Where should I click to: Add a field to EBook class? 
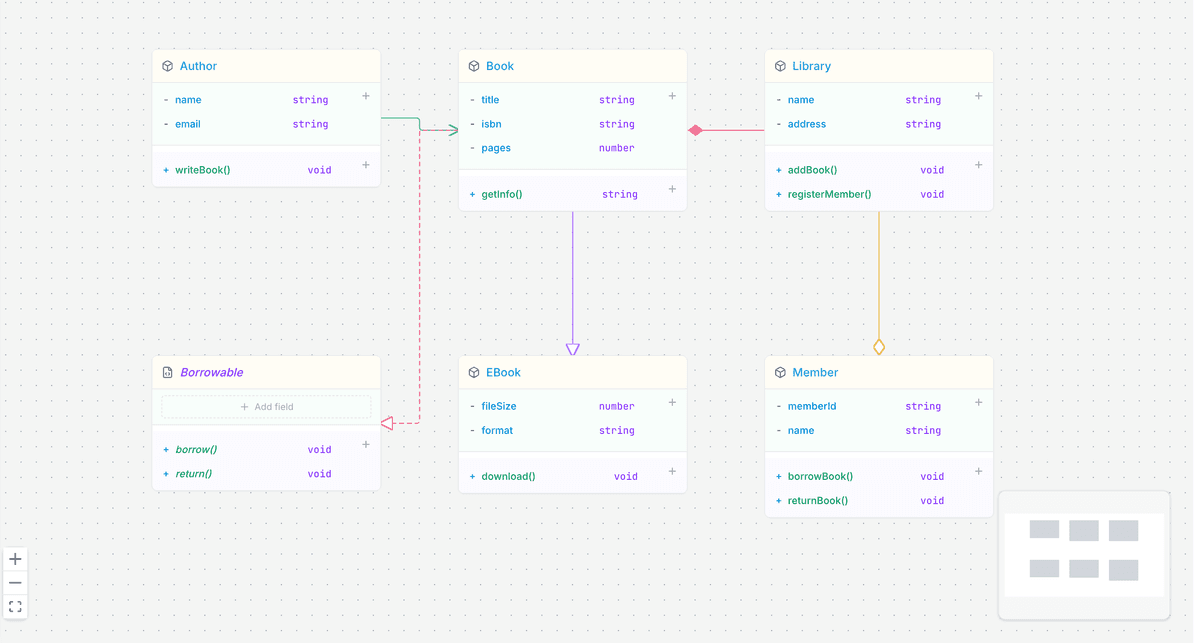coord(672,402)
